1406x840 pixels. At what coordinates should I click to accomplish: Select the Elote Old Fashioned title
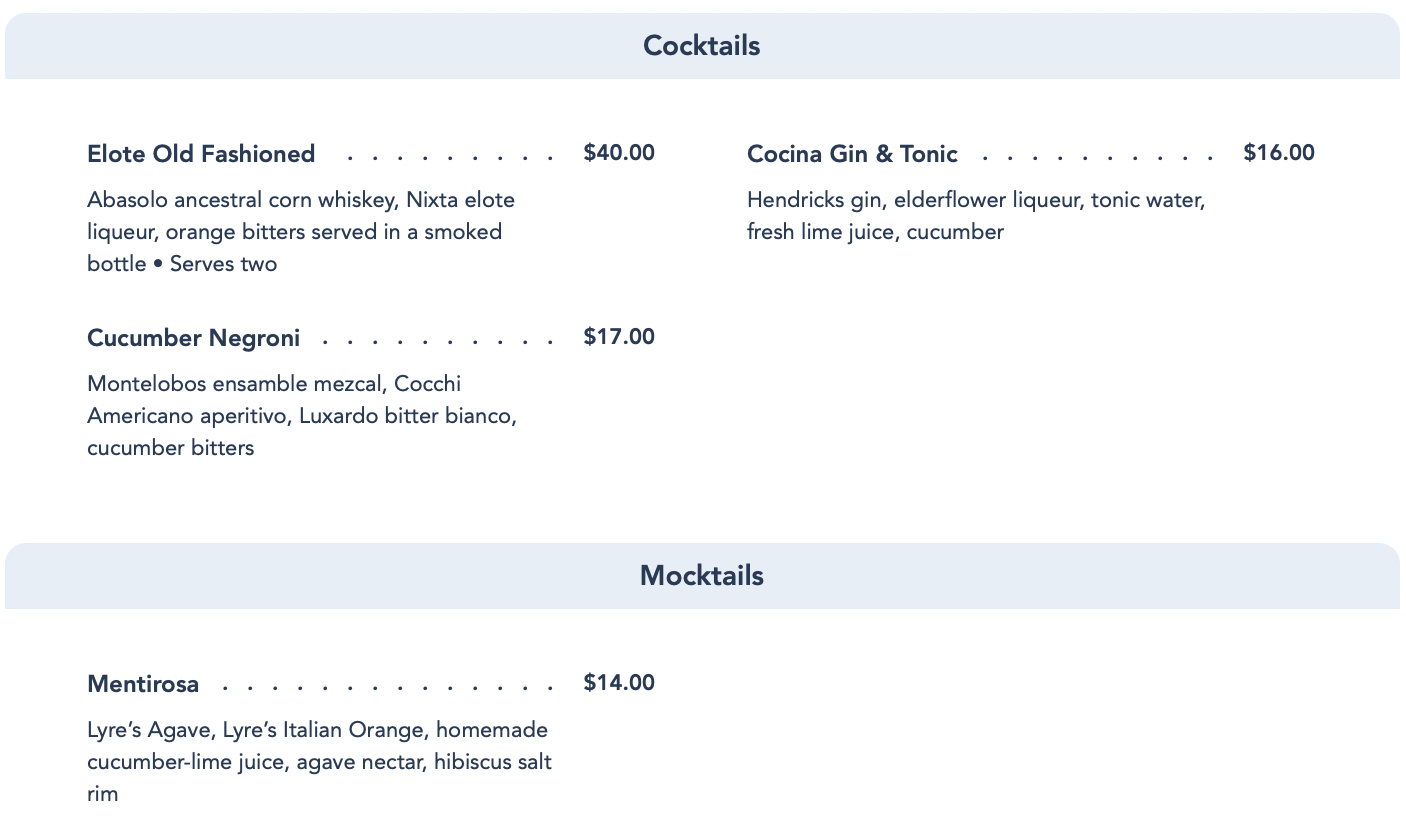click(201, 154)
